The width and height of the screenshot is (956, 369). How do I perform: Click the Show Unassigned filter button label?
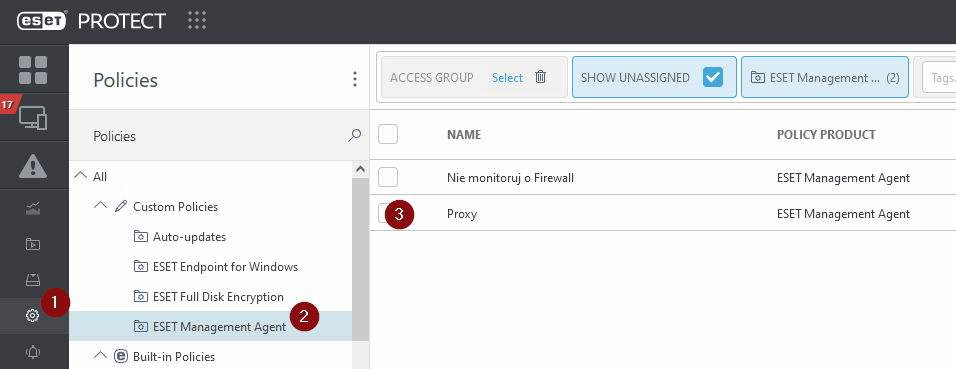[x=635, y=77]
